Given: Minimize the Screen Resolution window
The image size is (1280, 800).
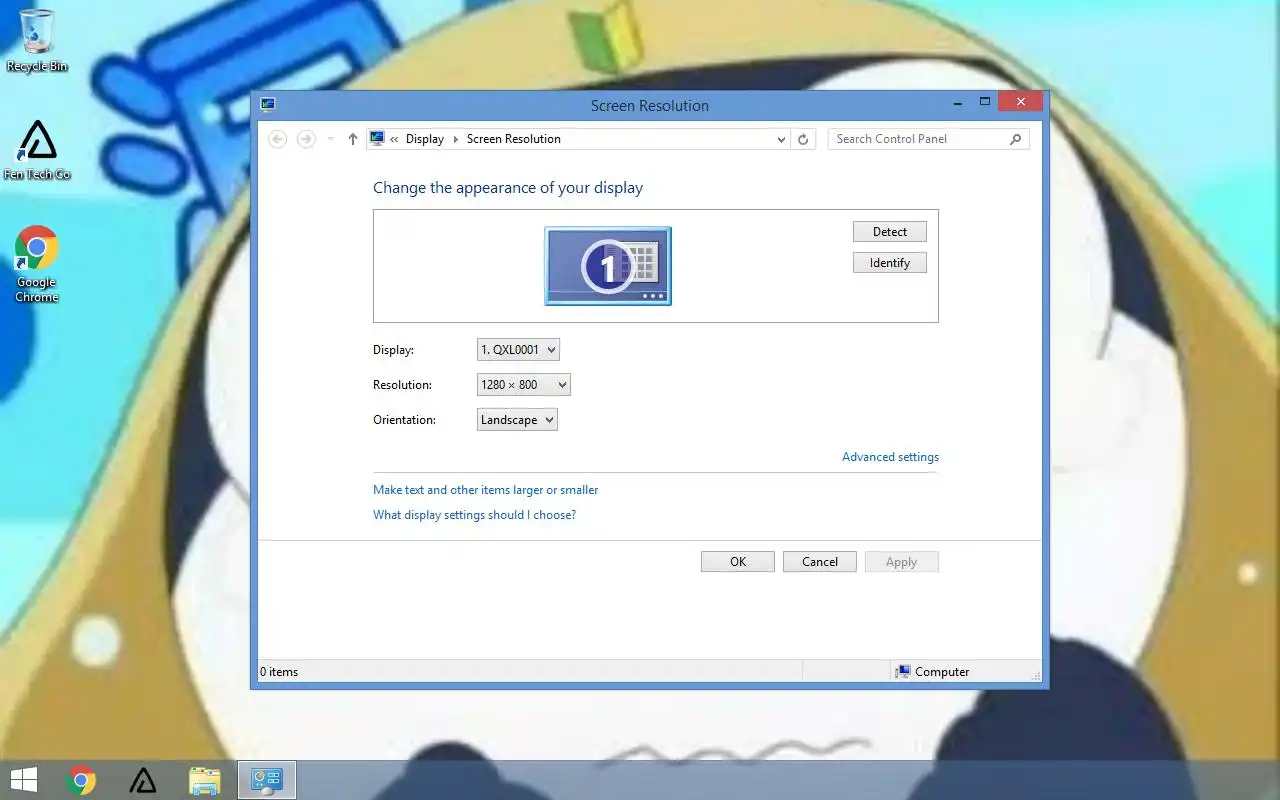Looking at the screenshot, I should click(x=959, y=102).
